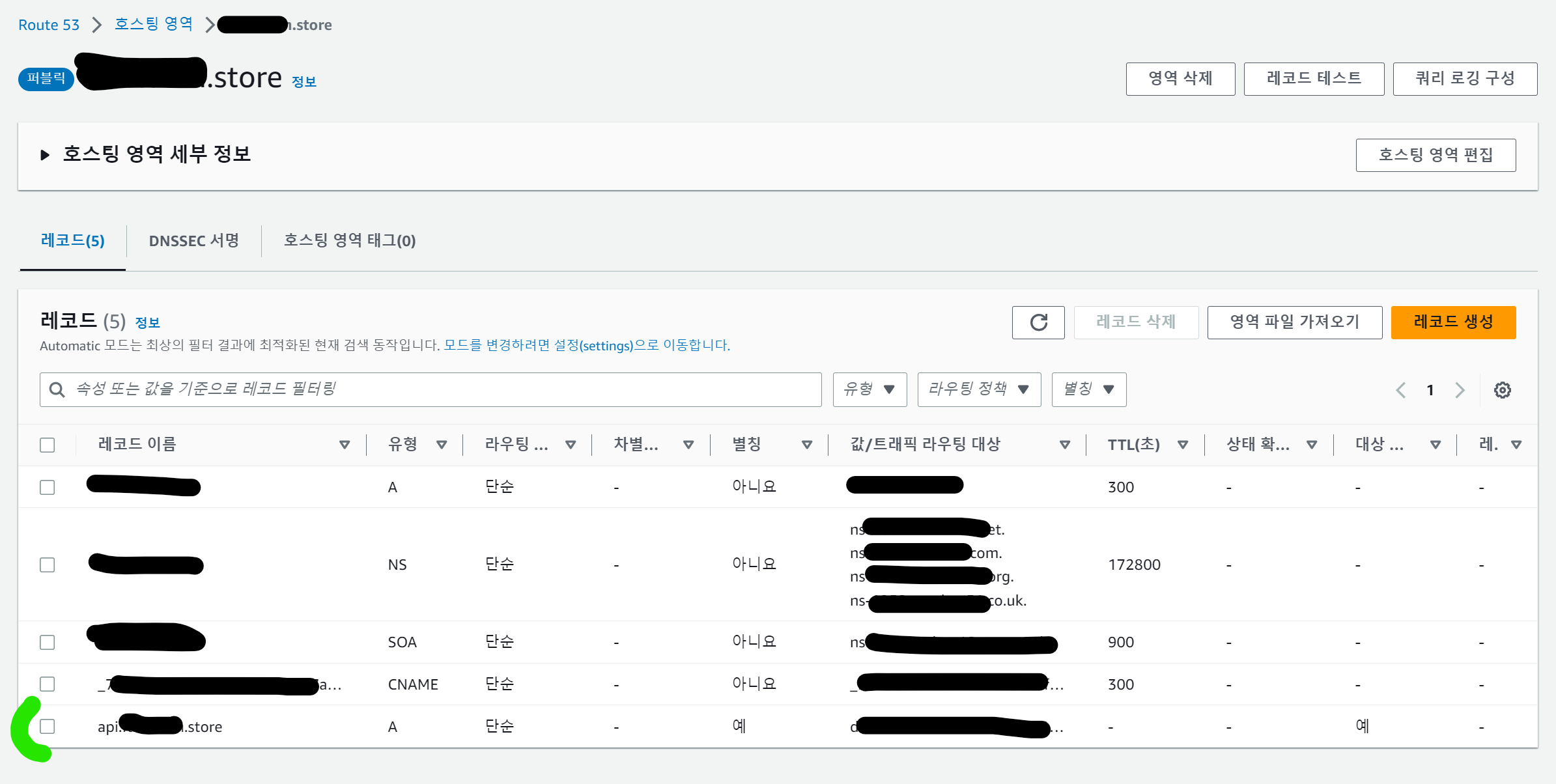Switch to the DNSSEC 서명 tab
1556x784 pixels.
pyautogui.click(x=193, y=241)
